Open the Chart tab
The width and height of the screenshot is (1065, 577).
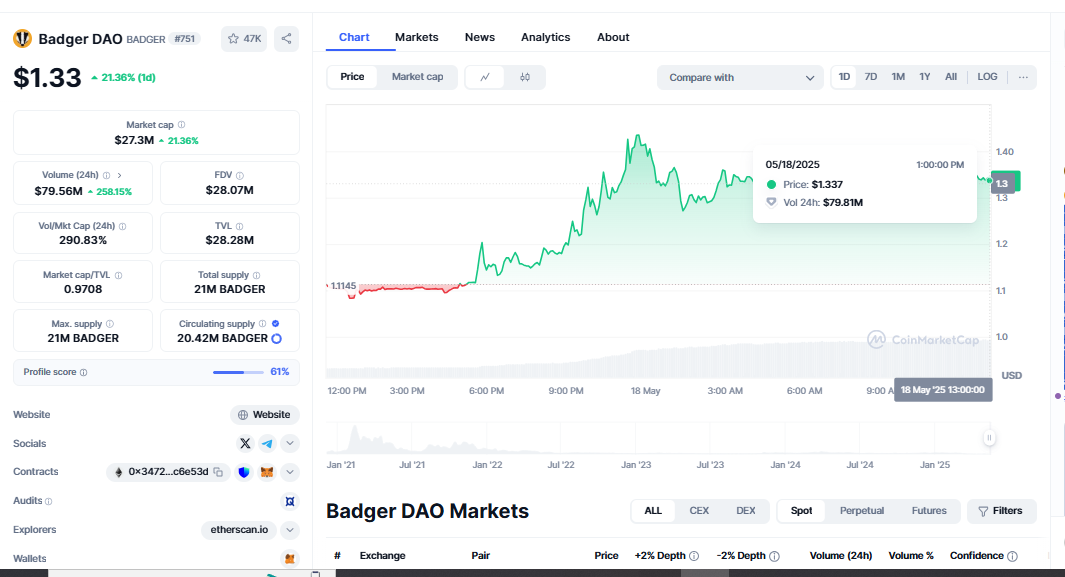[x=355, y=37]
